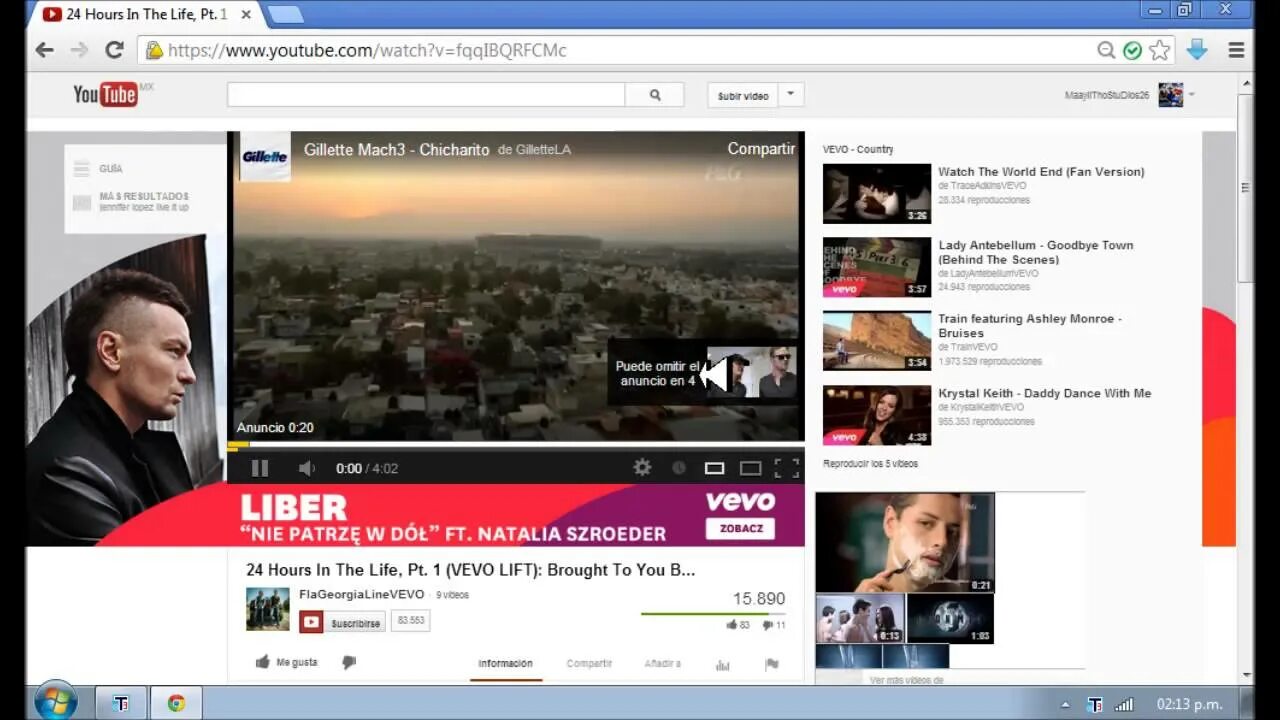Click the network signal tray icon
This screenshot has width=1280, height=720.
coord(1124,703)
